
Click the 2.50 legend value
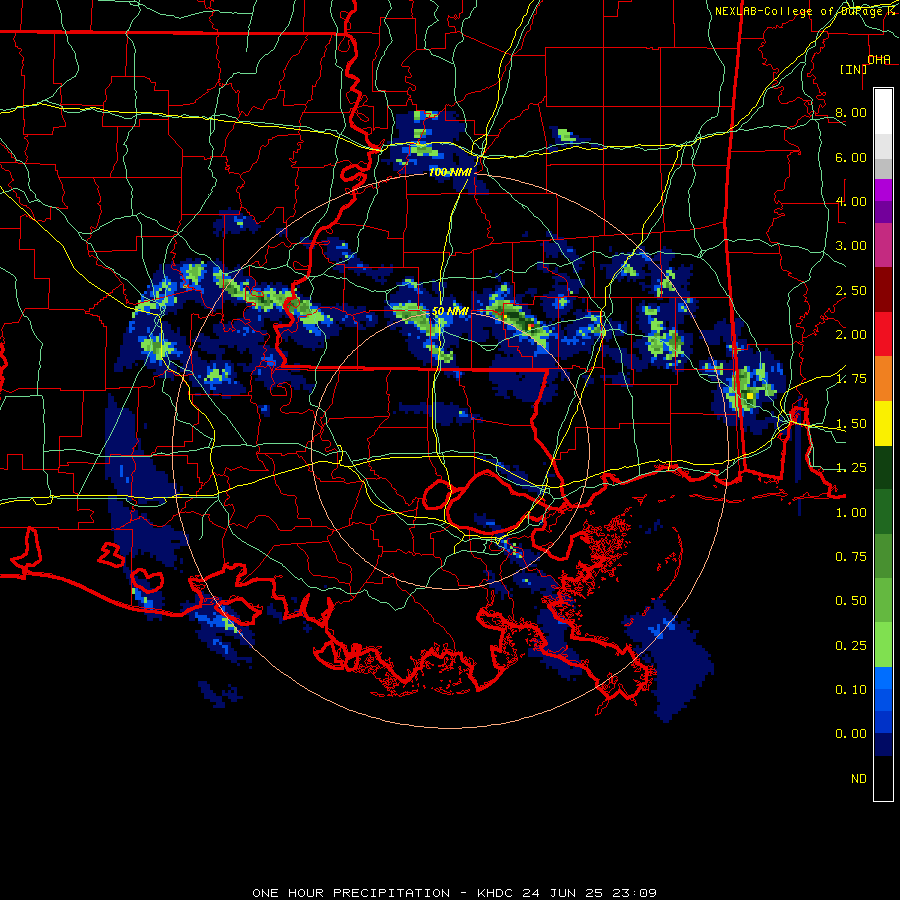[851, 290]
